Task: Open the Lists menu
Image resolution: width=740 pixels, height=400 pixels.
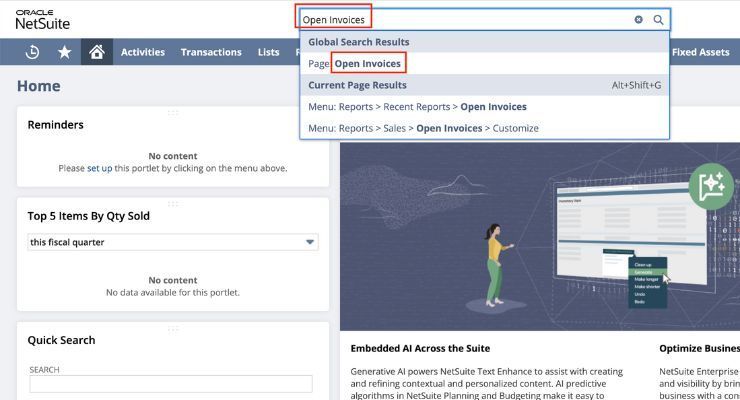Action: coord(269,52)
